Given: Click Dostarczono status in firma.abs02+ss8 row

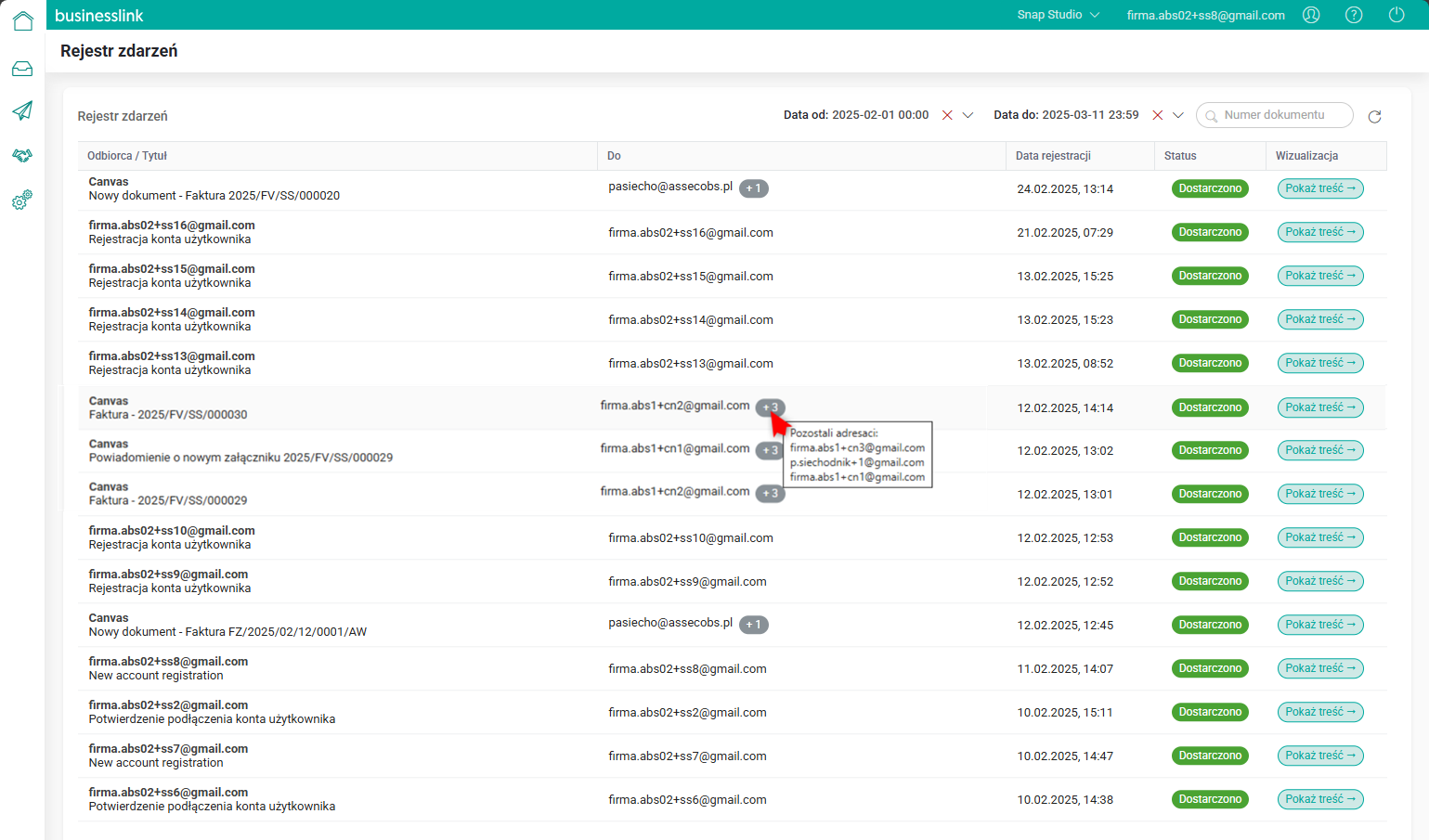Looking at the screenshot, I should [1210, 668].
